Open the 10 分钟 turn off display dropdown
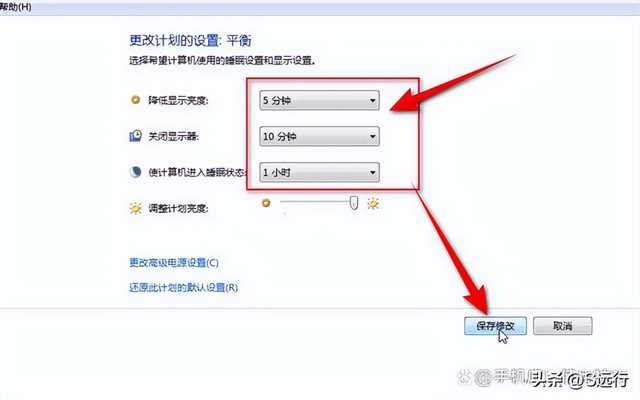 [x=319, y=136]
